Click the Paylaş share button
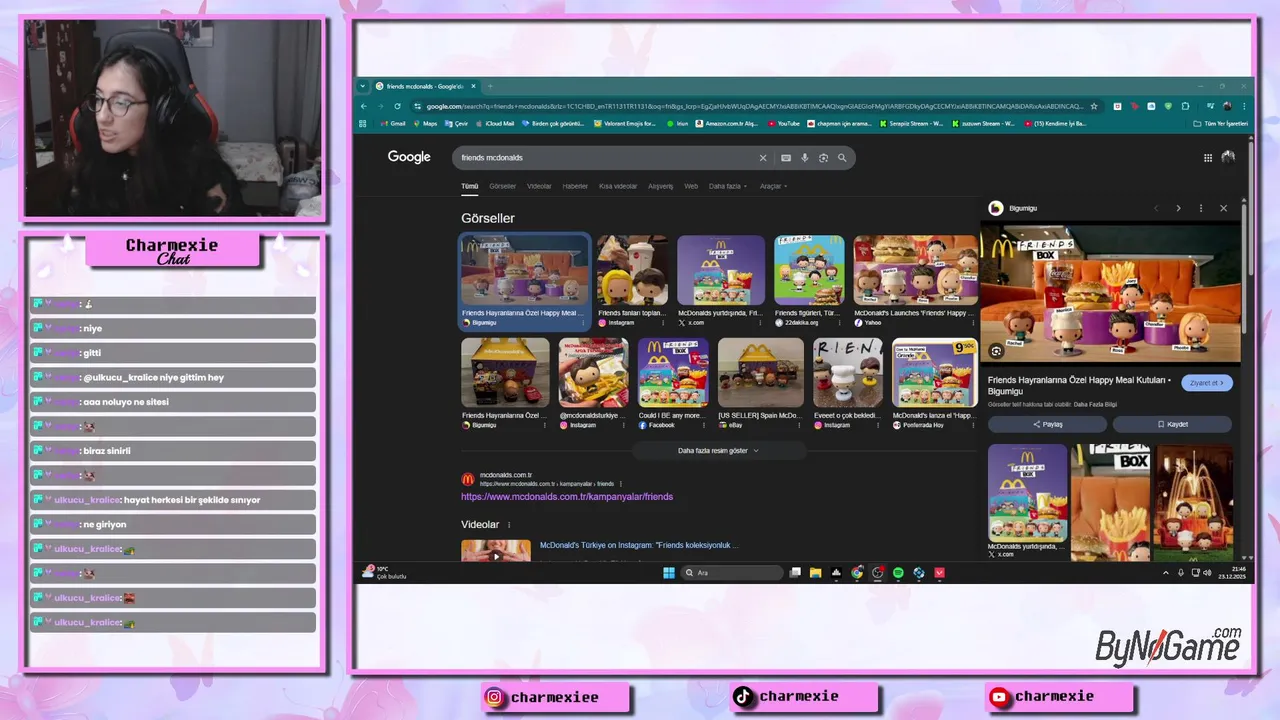The image size is (1280, 720). click(x=1047, y=424)
